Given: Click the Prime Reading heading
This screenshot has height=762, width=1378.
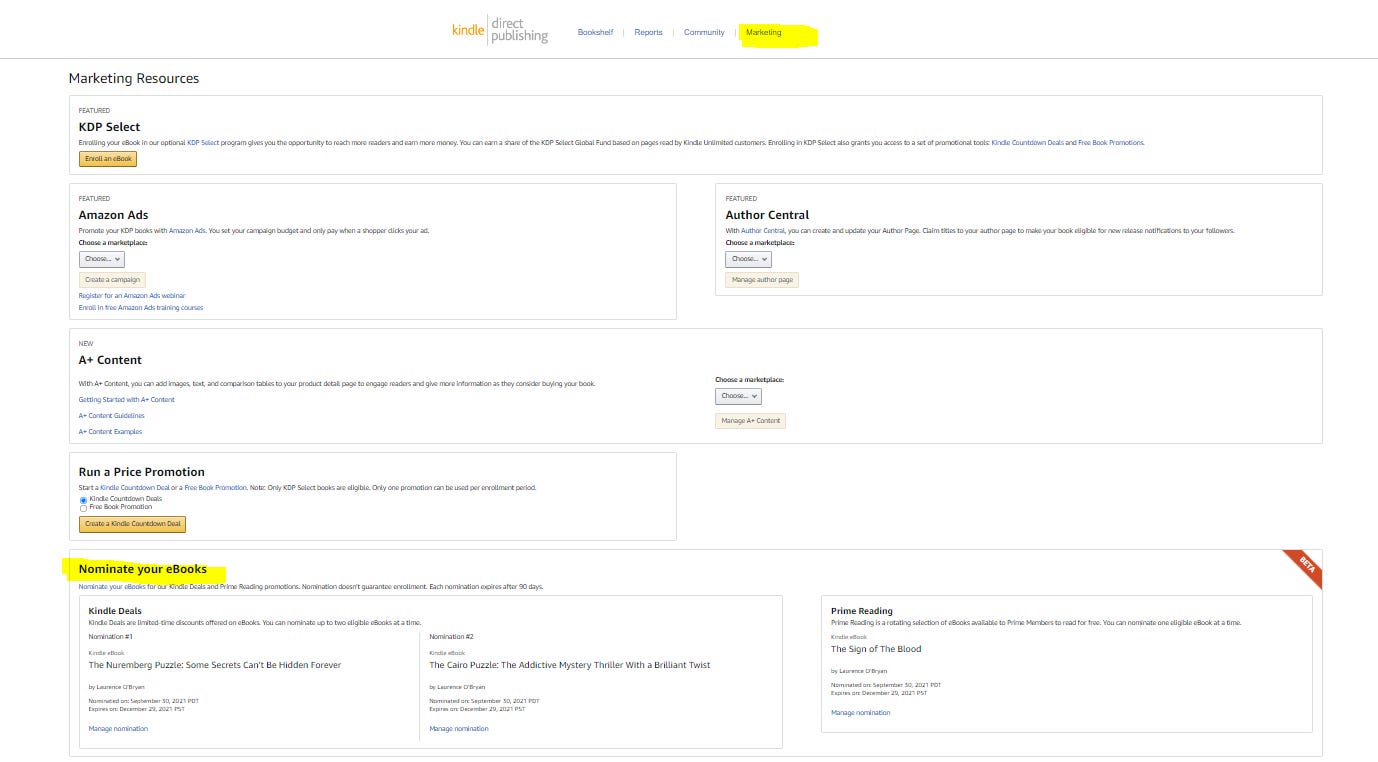Looking at the screenshot, I should coord(862,611).
